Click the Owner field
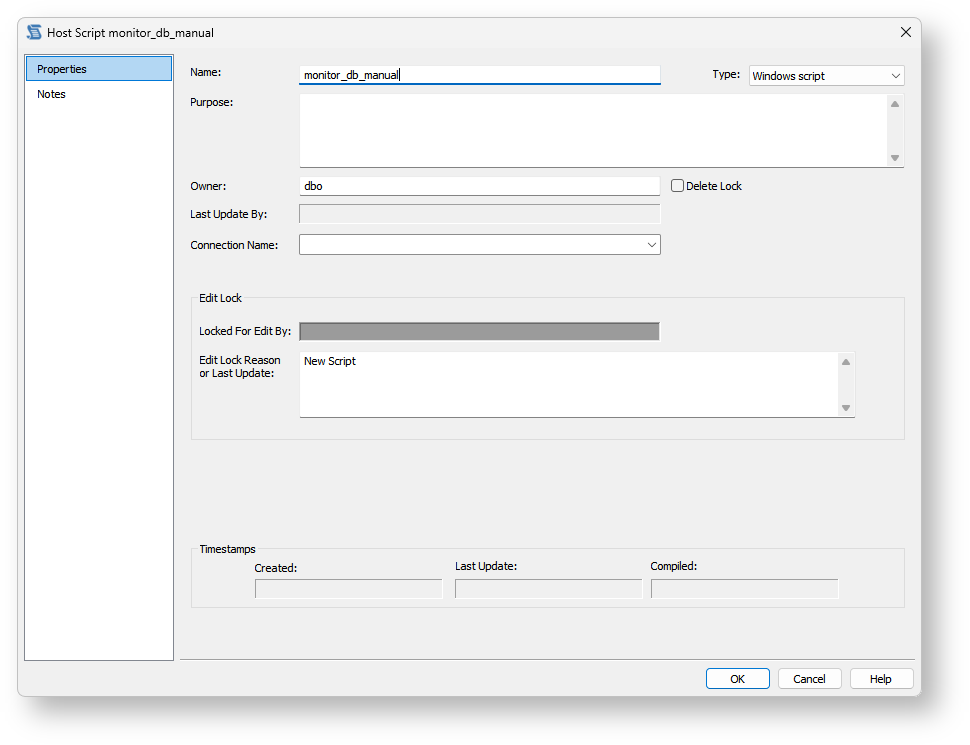This screenshot has height=745, width=970. (x=479, y=186)
